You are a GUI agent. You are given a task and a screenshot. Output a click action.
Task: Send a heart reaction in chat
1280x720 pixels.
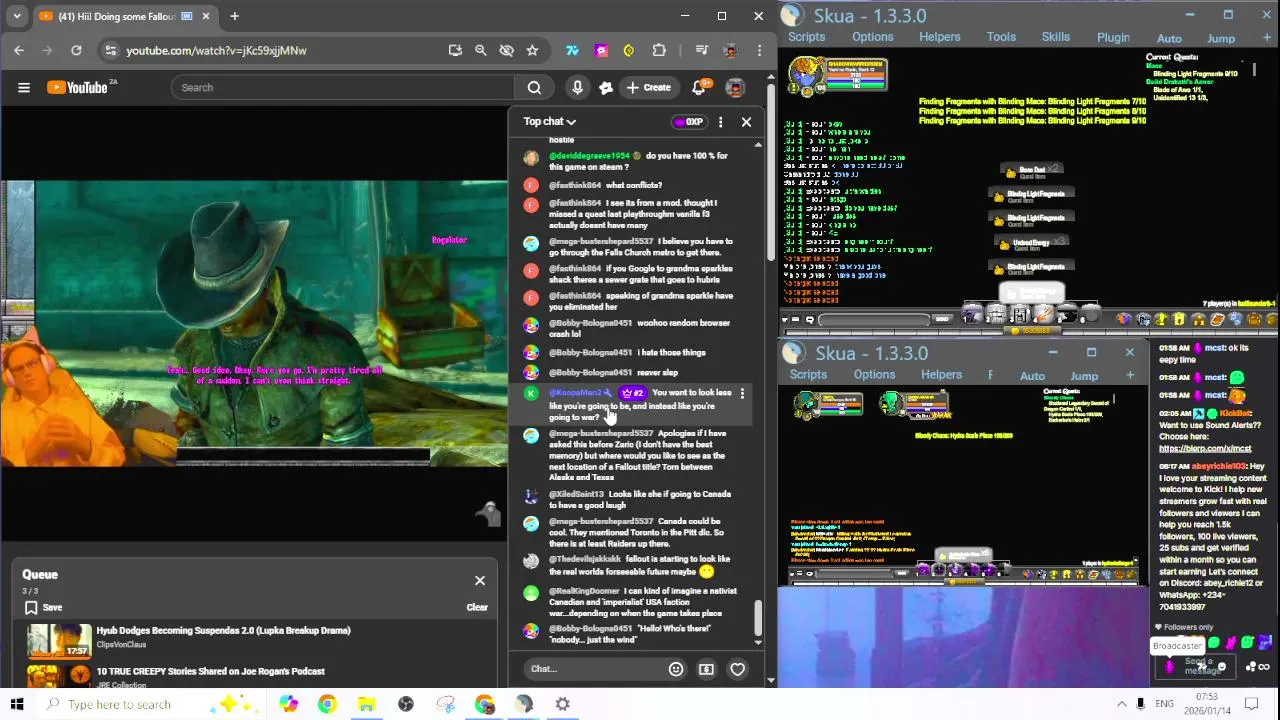coord(737,669)
